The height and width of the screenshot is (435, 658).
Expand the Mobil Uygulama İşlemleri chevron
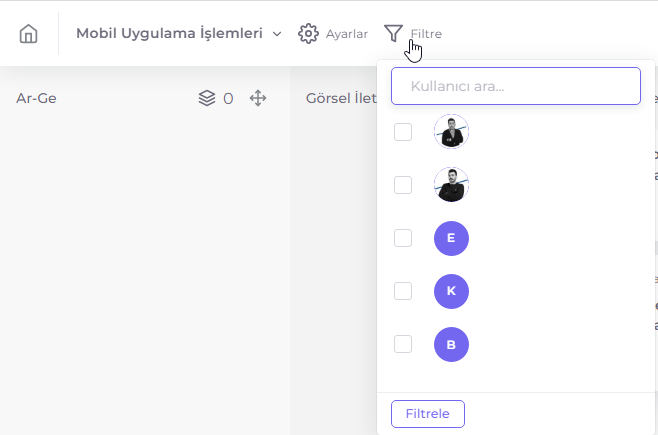tap(277, 34)
